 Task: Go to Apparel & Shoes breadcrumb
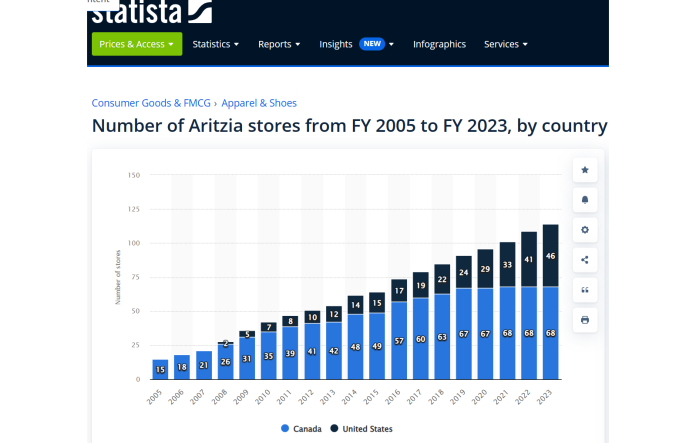(259, 103)
